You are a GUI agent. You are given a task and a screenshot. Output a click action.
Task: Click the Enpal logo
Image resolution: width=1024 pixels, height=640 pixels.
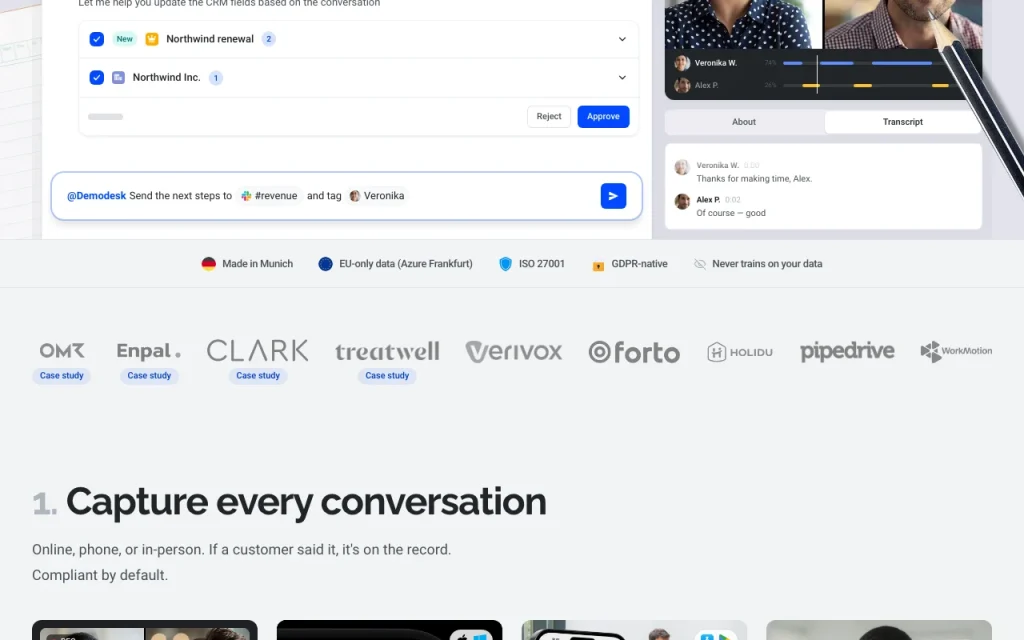click(148, 351)
